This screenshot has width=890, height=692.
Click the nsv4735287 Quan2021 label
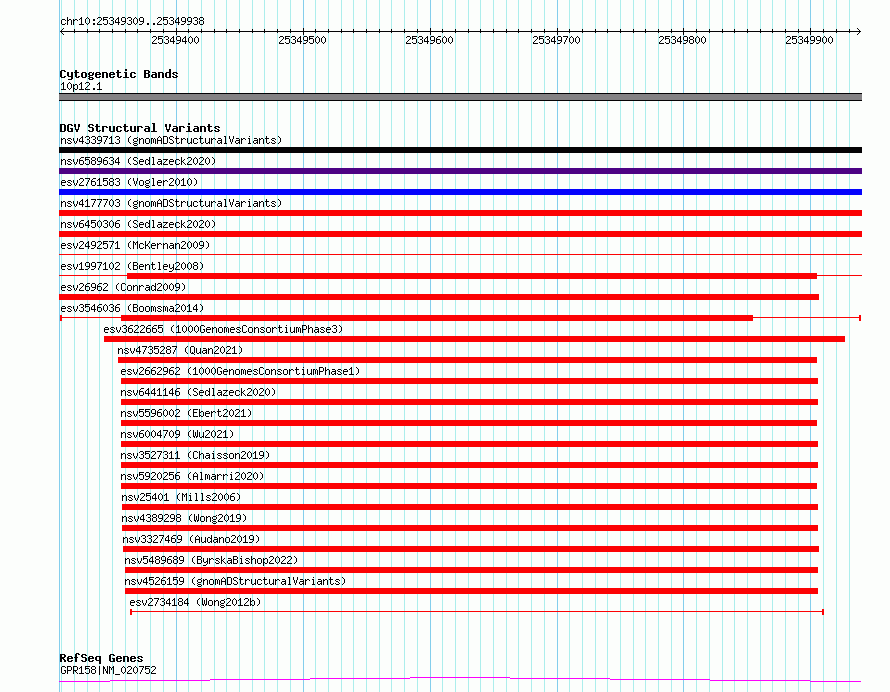pos(180,350)
